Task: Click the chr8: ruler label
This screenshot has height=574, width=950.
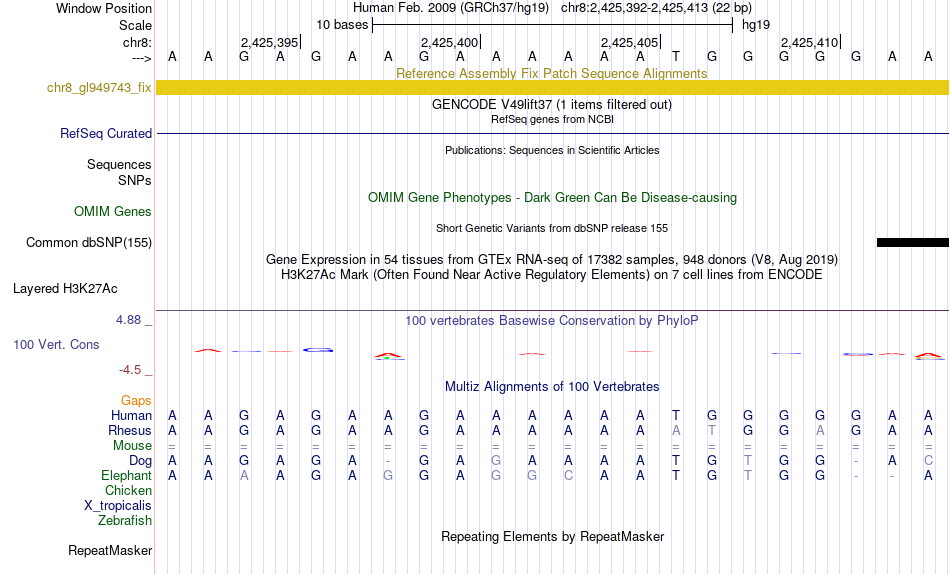Action: pyautogui.click(x=137, y=42)
